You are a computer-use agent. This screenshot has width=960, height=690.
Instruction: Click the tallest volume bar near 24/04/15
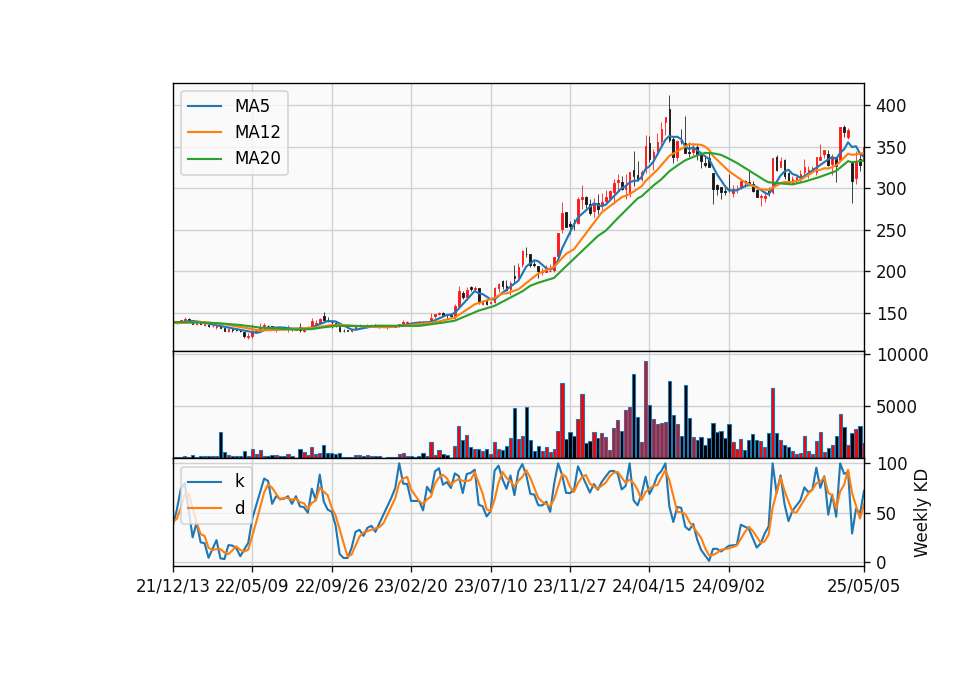click(x=646, y=410)
